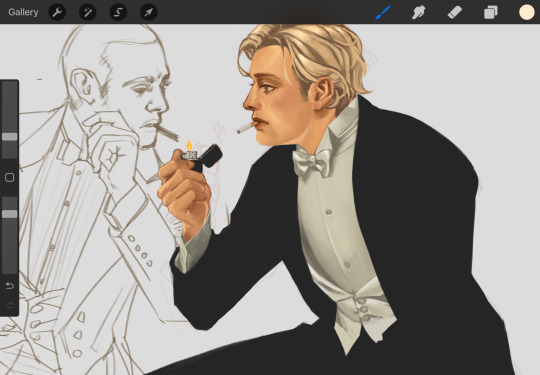The image size is (540, 375).
Task: Click the brush opacity slider handle
Action: 10,214
